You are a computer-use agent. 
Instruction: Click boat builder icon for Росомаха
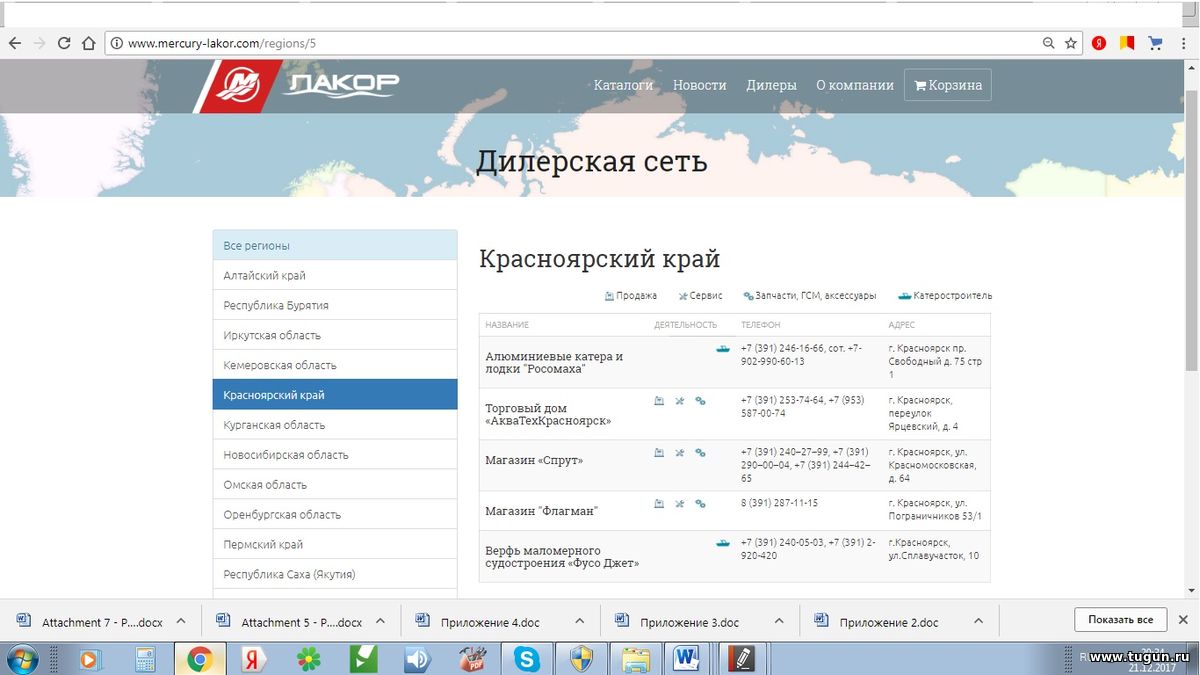[x=723, y=349]
